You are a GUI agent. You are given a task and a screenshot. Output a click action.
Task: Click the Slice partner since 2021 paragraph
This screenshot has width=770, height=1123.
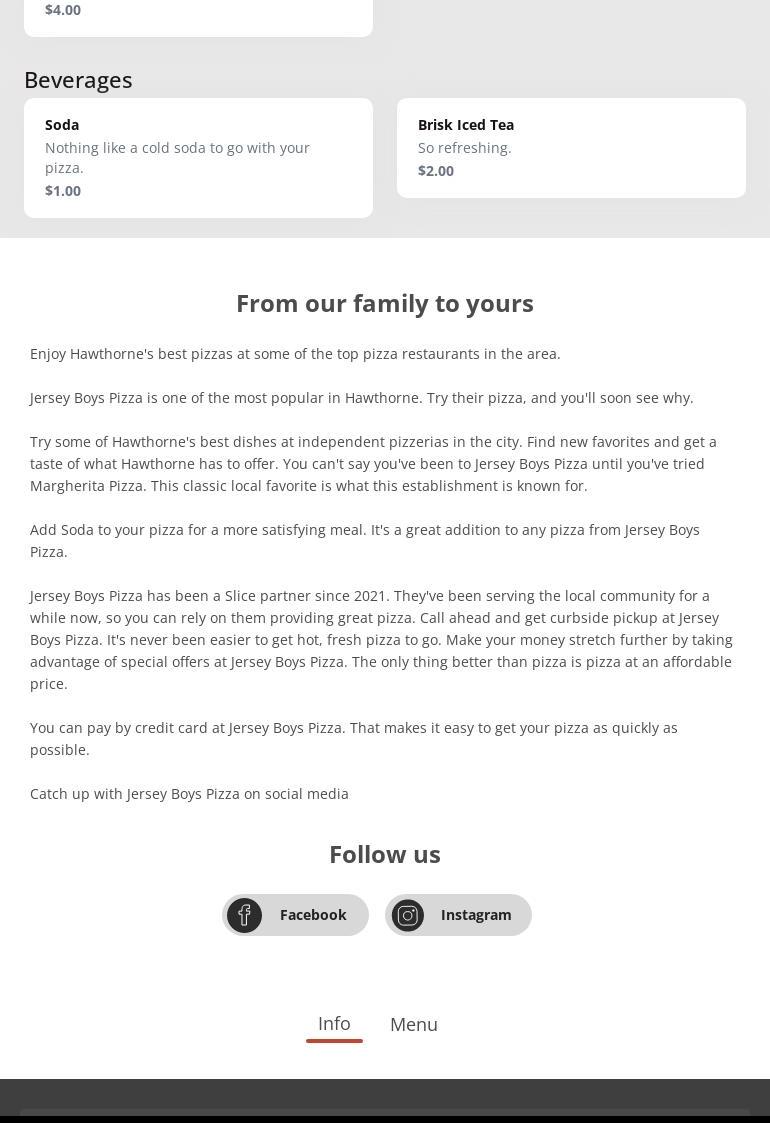coord(381,640)
